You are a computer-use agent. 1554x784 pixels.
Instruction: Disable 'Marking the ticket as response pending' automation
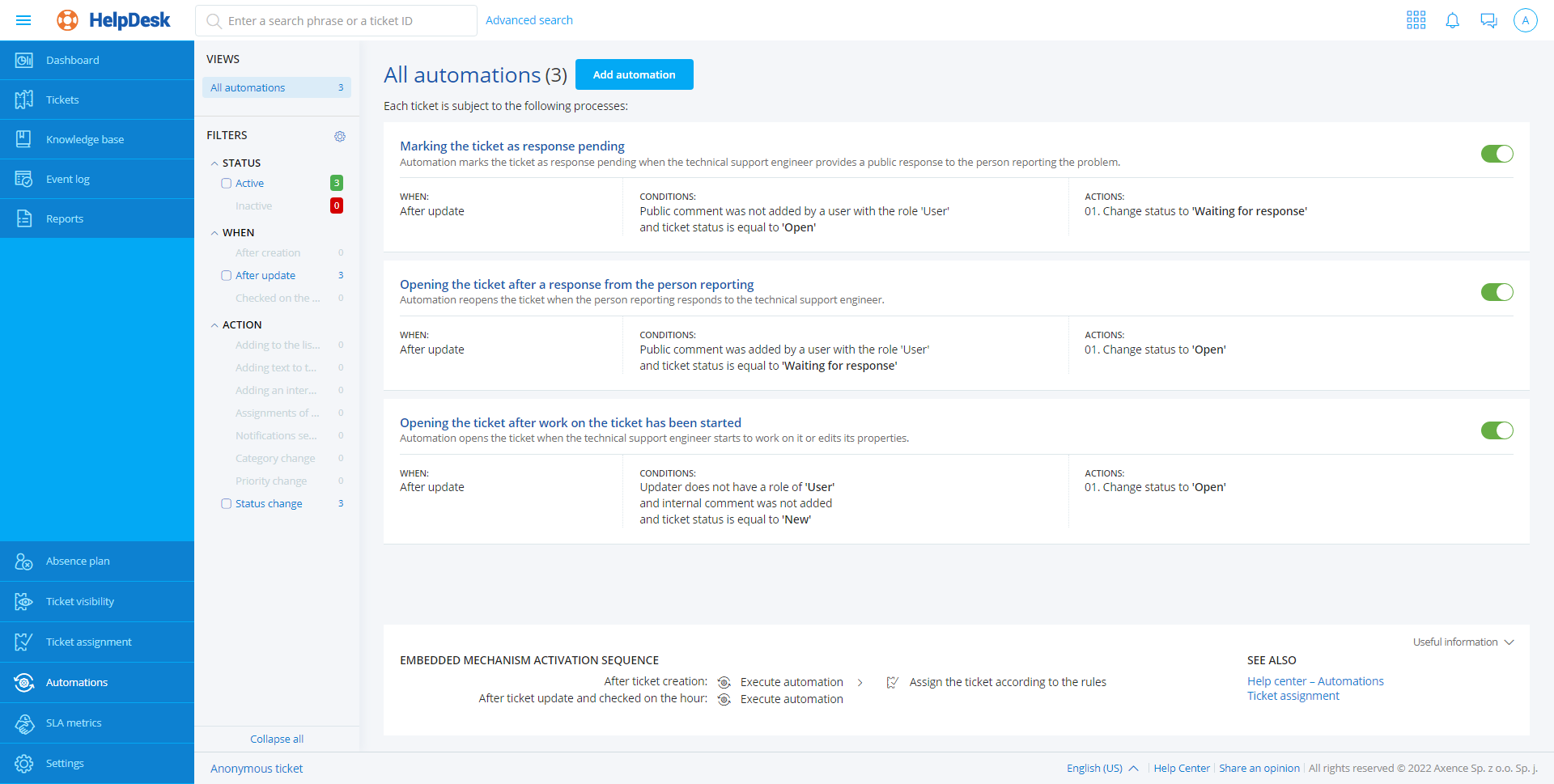[1497, 154]
